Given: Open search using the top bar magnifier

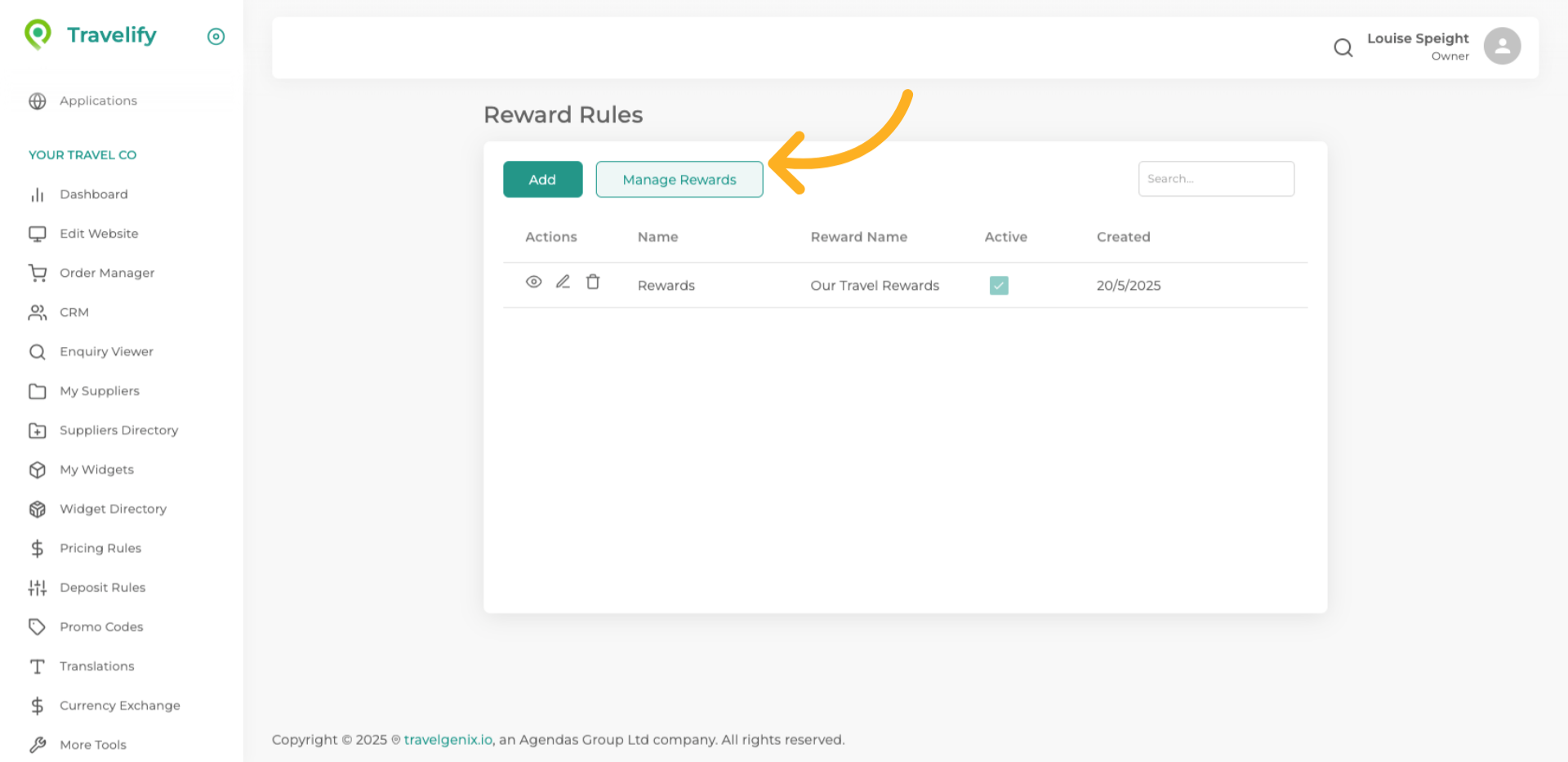Looking at the screenshot, I should [1343, 47].
